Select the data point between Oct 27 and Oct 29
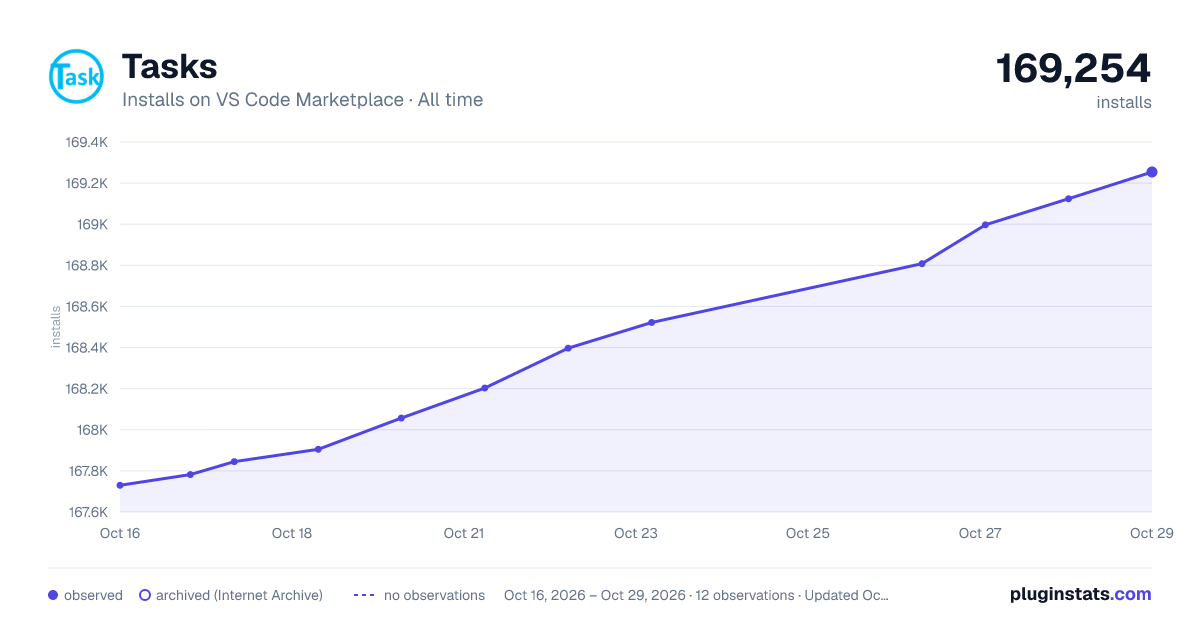 click(x=1069, y=199)
